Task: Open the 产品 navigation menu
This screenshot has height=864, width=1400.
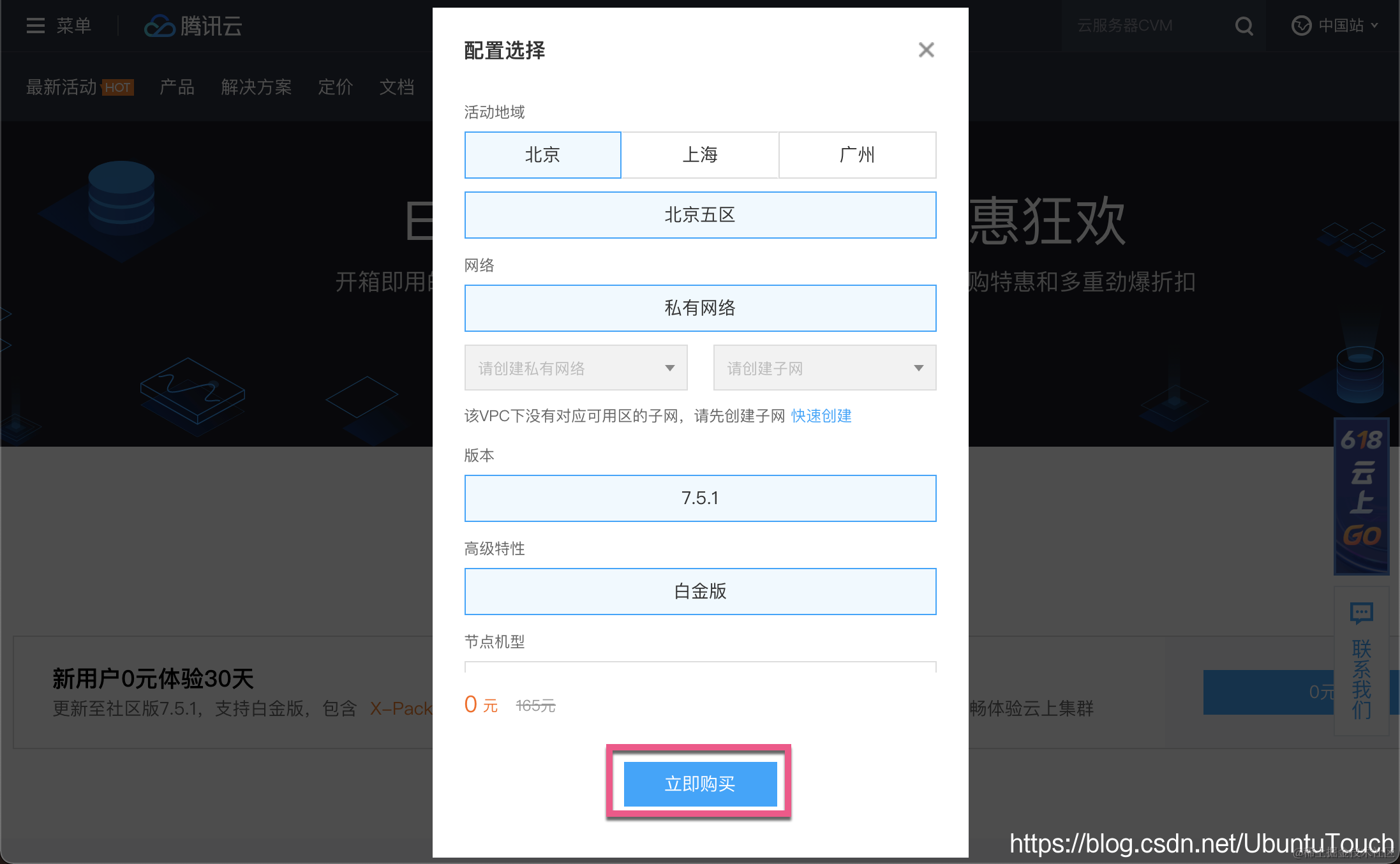Action: [177, 87]
